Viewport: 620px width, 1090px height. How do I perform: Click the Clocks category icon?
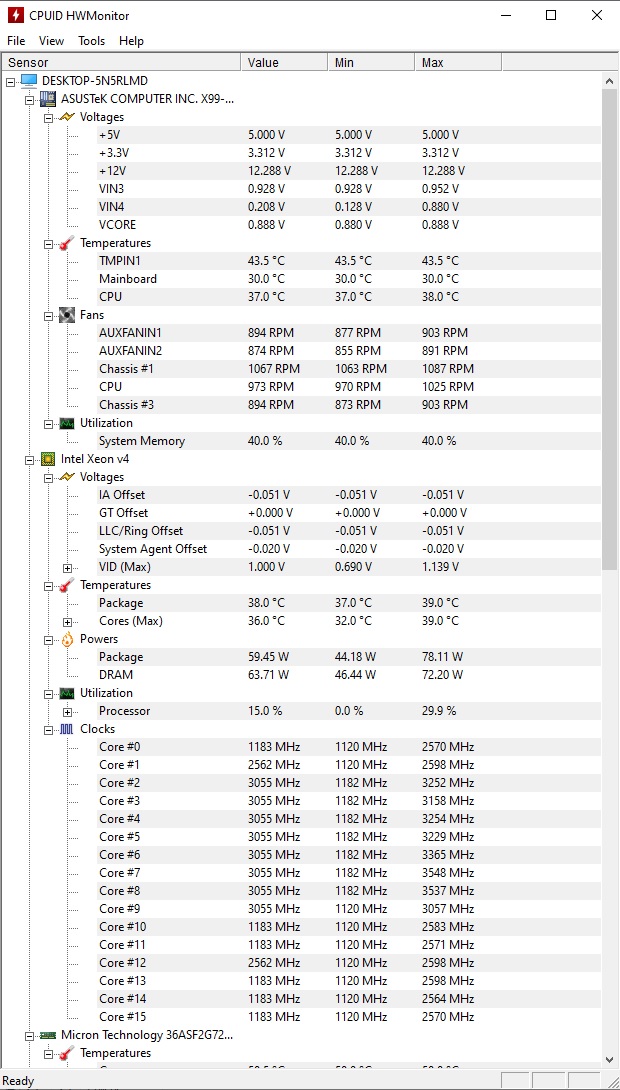67,729
